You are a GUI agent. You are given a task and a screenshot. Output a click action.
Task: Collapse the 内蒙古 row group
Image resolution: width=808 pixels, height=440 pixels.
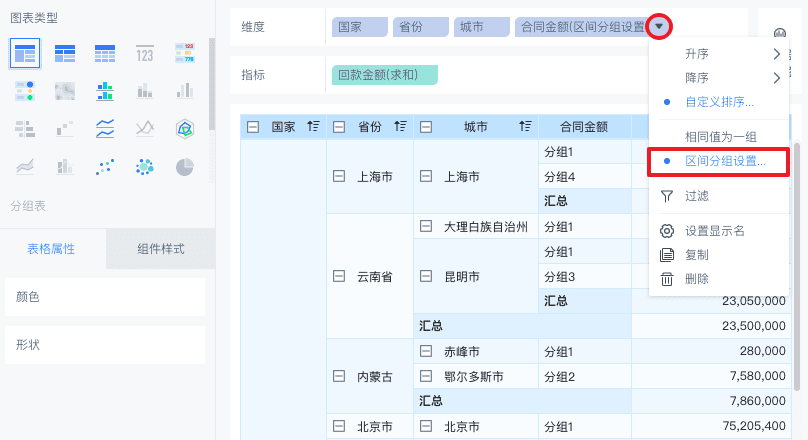339,376
